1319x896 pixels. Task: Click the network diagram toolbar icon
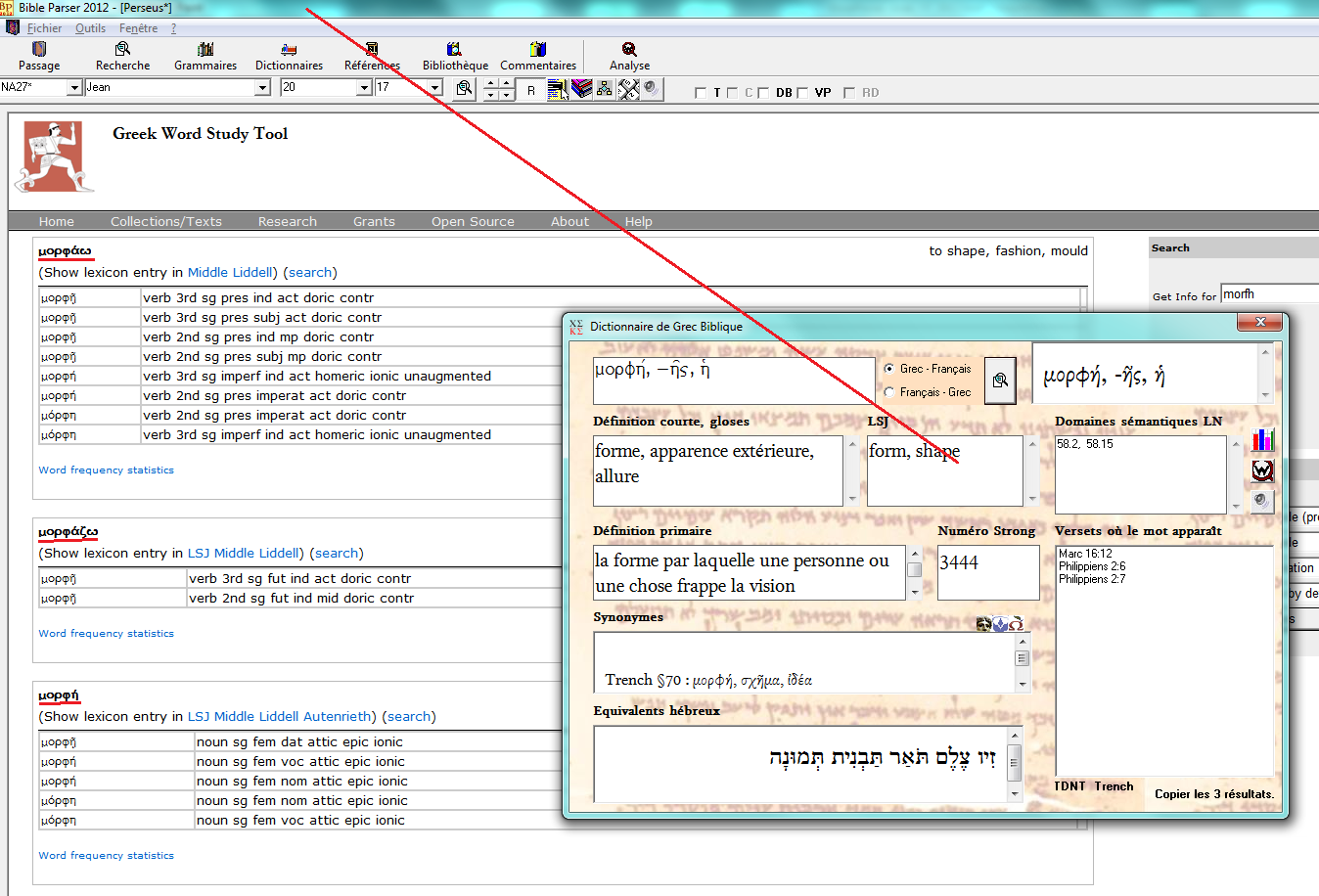point(605,90)
